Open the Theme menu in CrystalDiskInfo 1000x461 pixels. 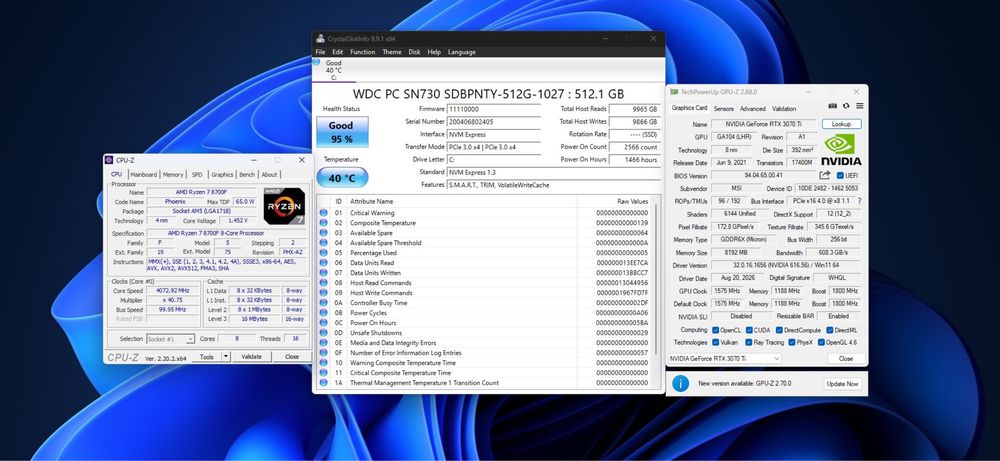392,52
